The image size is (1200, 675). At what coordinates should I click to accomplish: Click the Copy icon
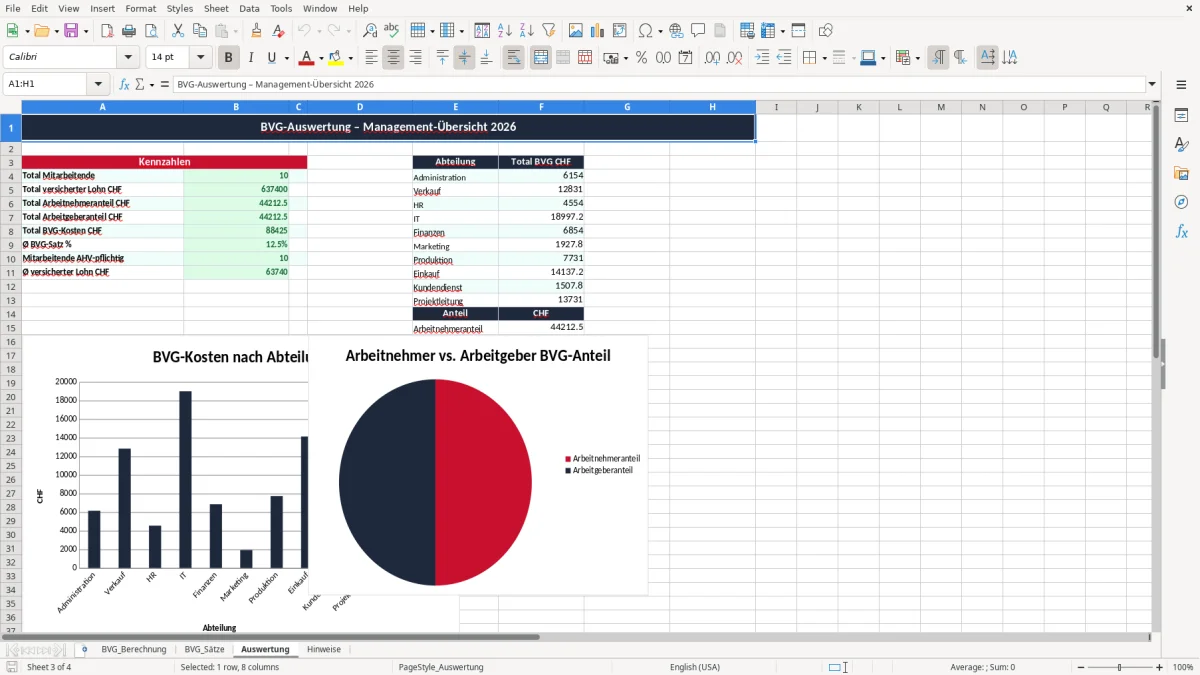coord(200,31)
